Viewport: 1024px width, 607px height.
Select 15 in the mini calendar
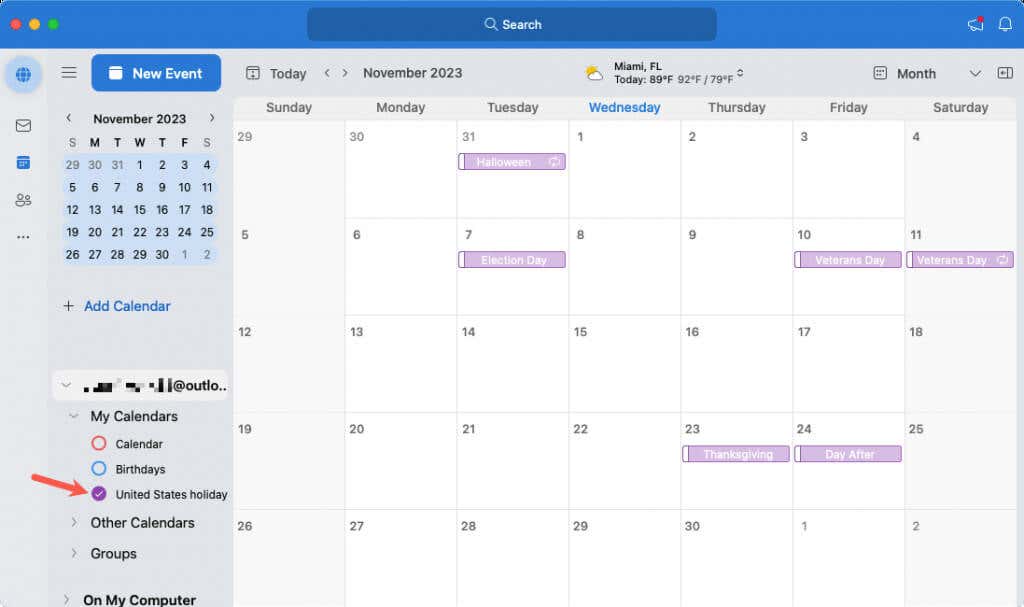tap(140, 210)
